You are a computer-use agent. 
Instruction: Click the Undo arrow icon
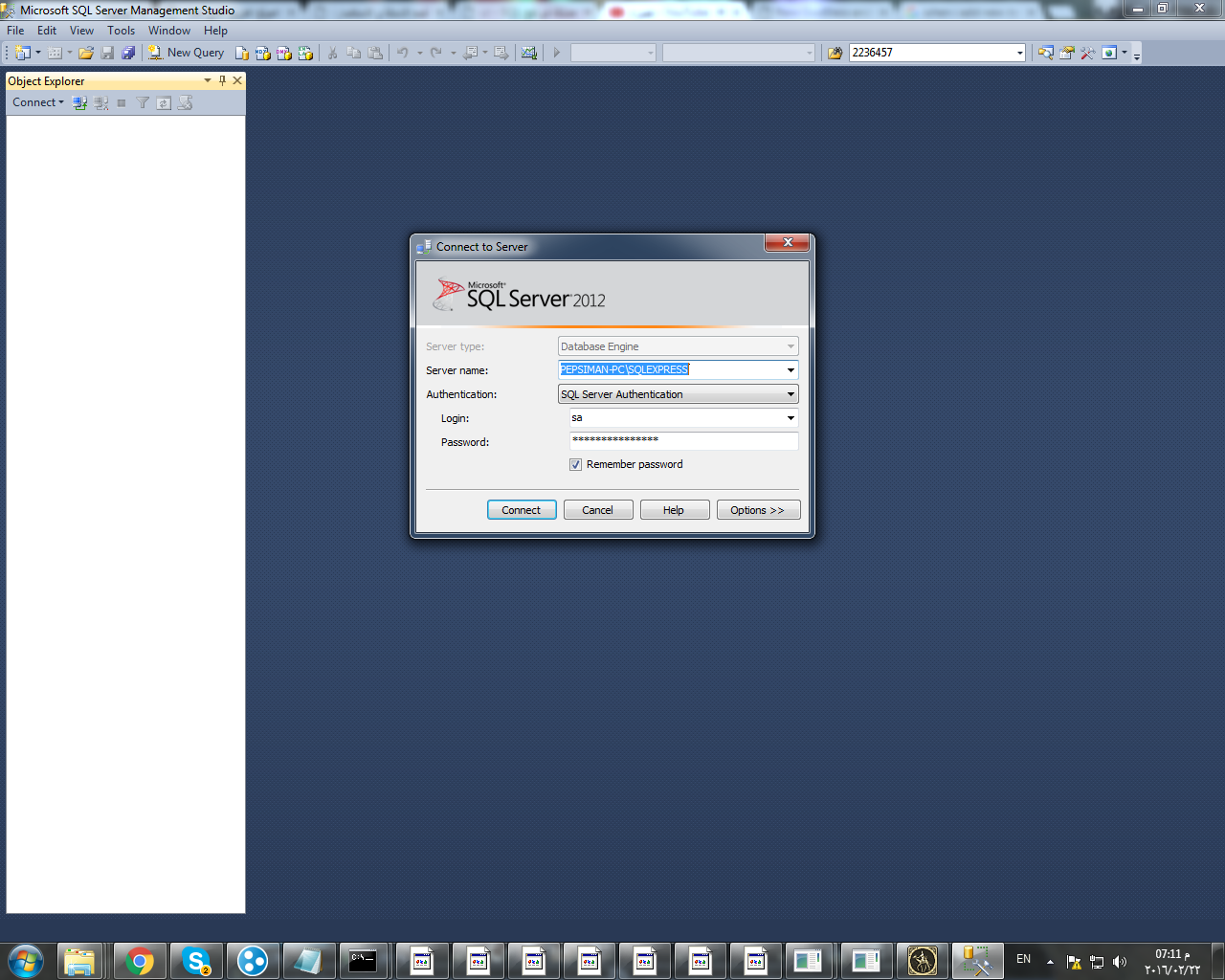pyautogui.click(x=403, y=53)
